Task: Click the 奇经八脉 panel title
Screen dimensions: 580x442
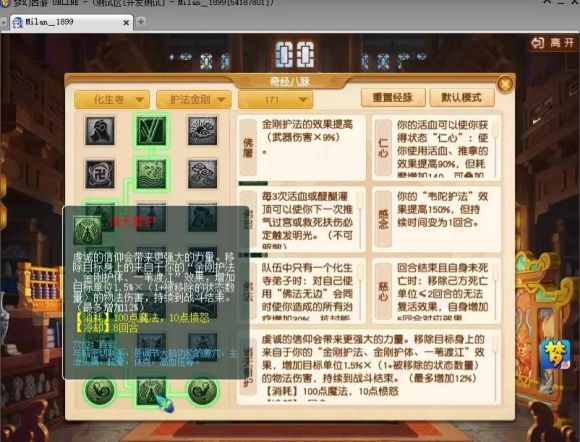Action: point(290,81)
